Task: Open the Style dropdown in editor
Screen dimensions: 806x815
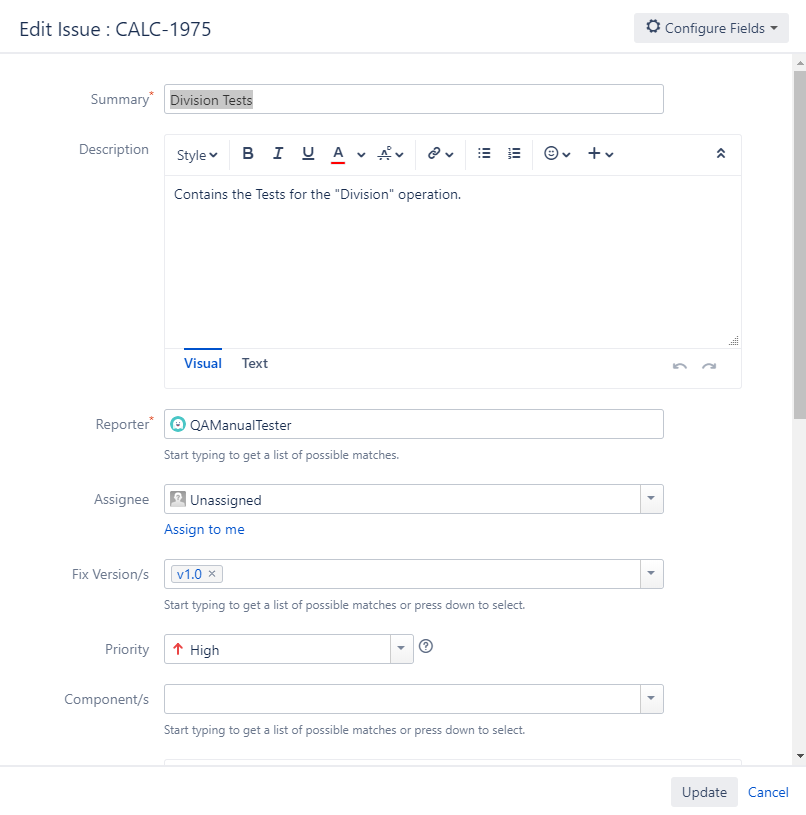Action: [x=197, y=155]
